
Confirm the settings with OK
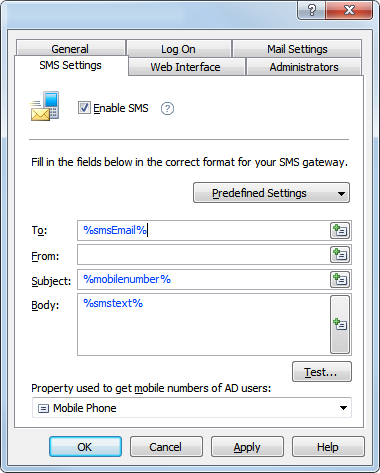click(x=85, y=447)
